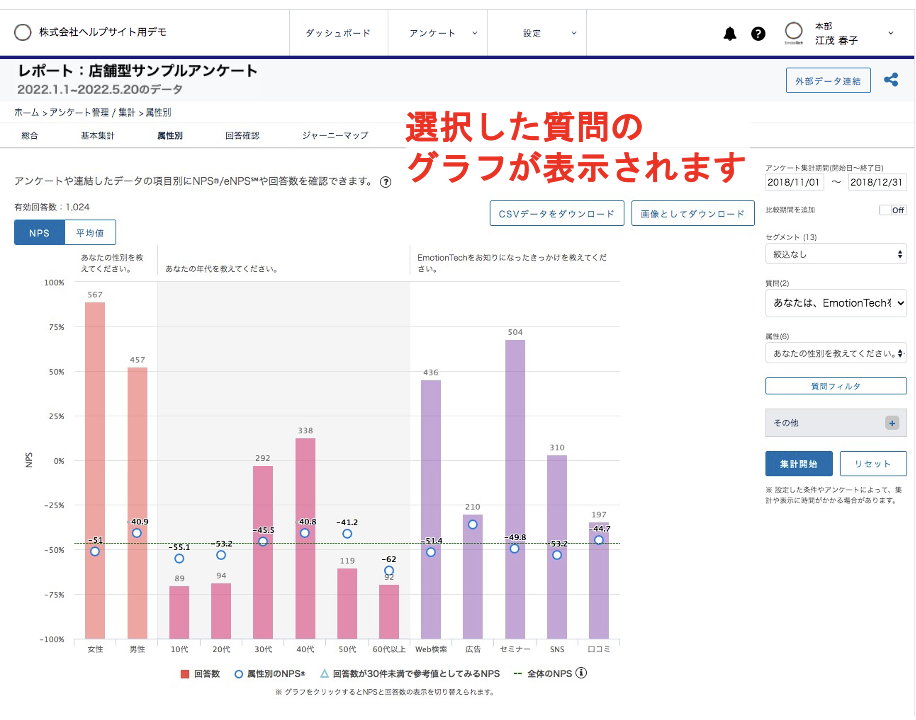This screenshot has width=916, height=720.
Task: Expand the その他 section
Action: click(x=836, y=423)
